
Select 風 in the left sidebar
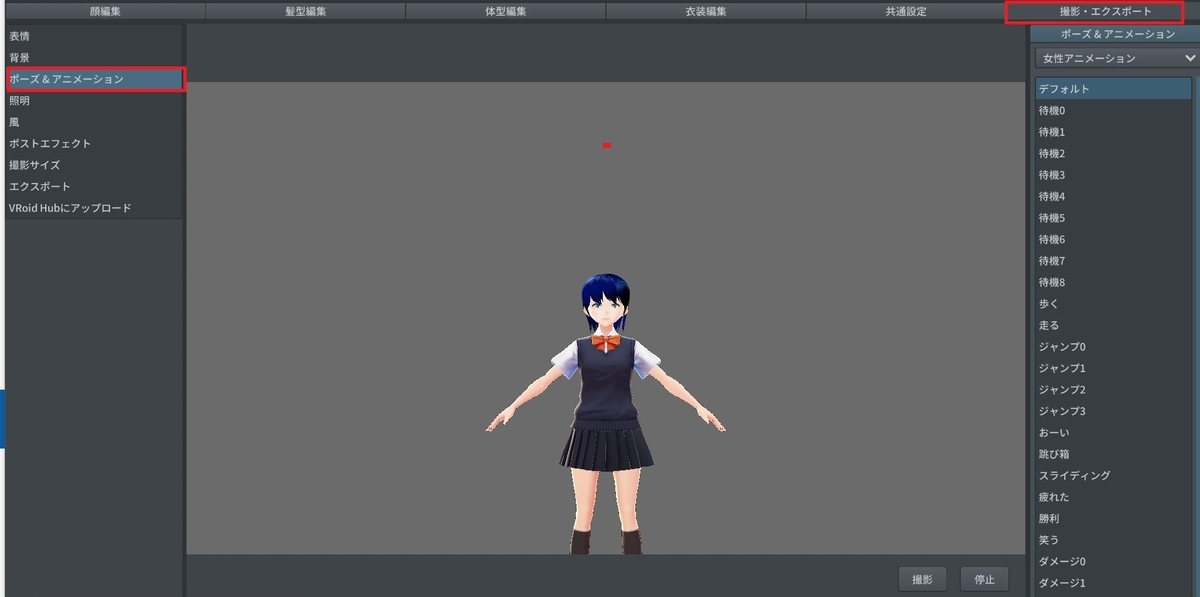95,122
